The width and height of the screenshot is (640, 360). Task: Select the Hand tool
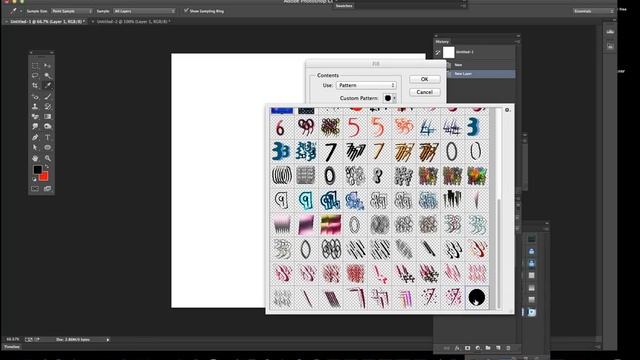[x=35, y=158]
